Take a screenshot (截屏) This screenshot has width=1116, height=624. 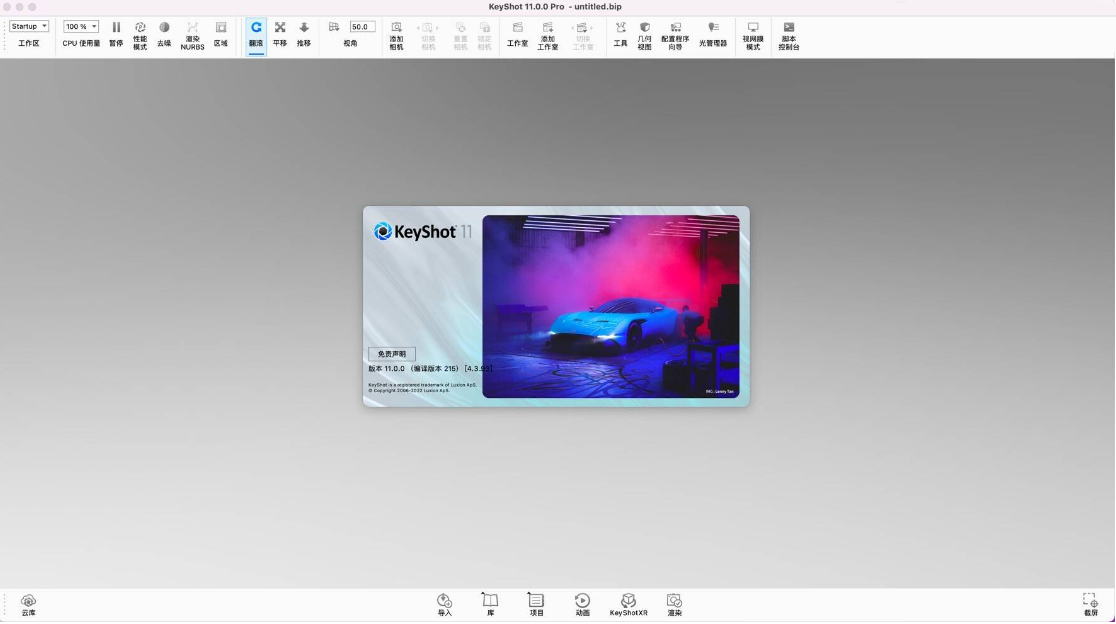1090,605
